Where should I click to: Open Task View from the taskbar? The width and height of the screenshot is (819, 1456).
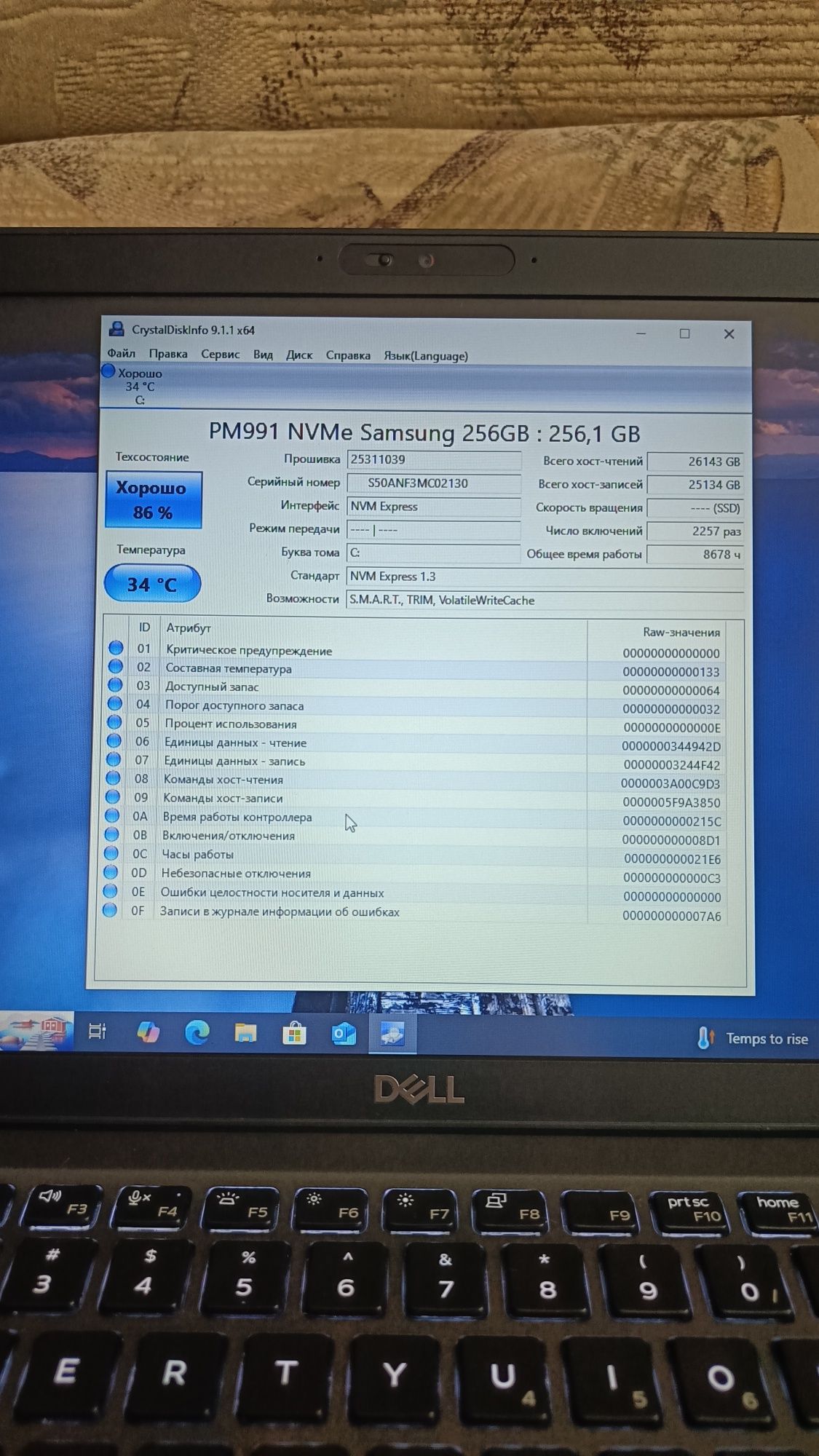pos(97,1031)
